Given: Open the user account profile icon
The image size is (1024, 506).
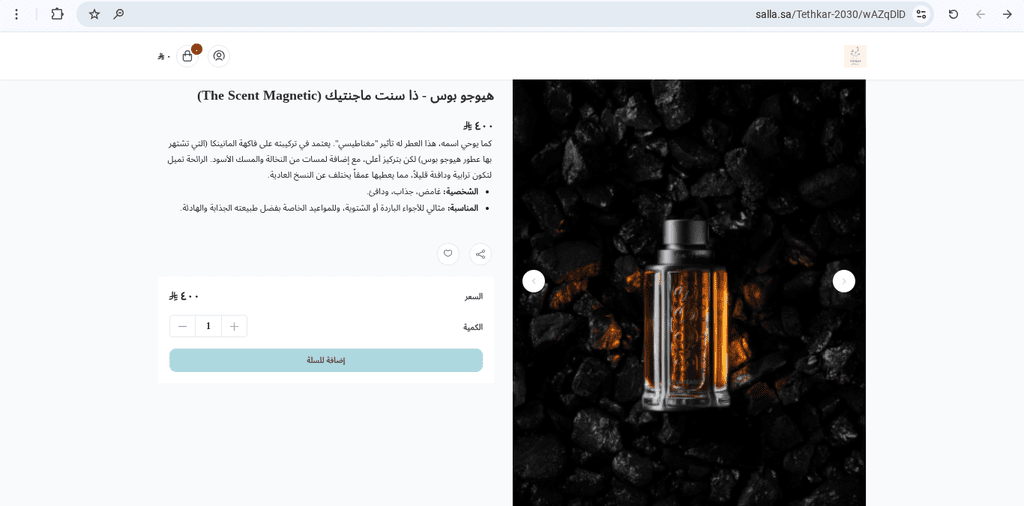Looking at the screenshot, I should coord(219,56).
